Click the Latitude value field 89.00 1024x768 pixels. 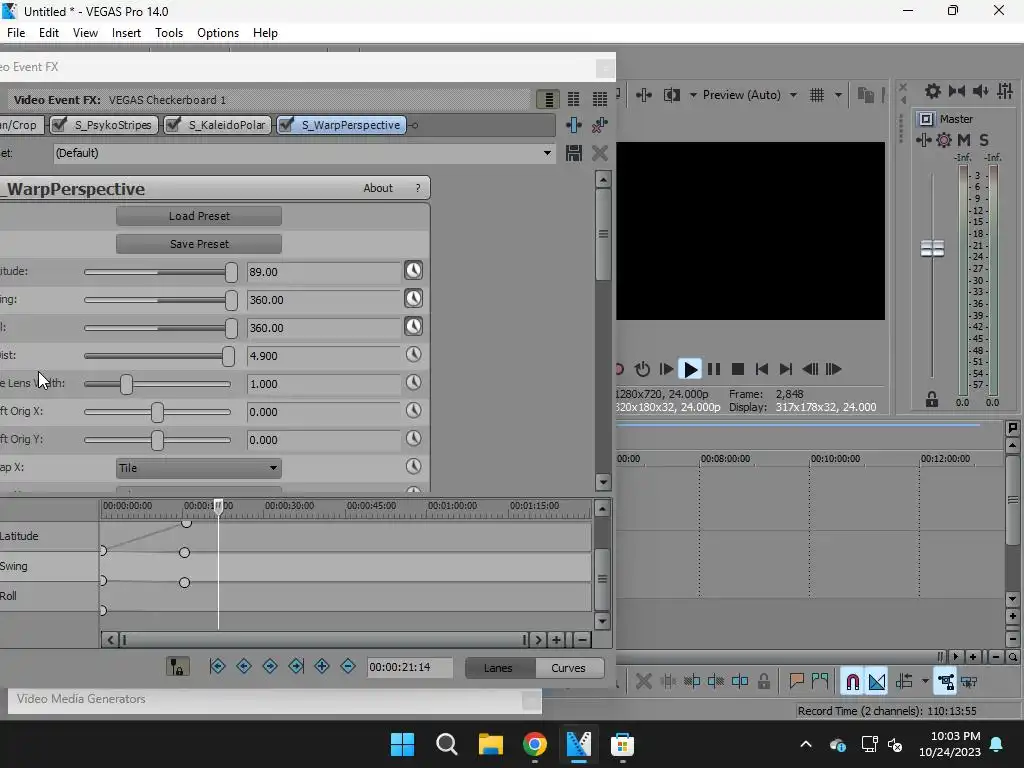323,272
